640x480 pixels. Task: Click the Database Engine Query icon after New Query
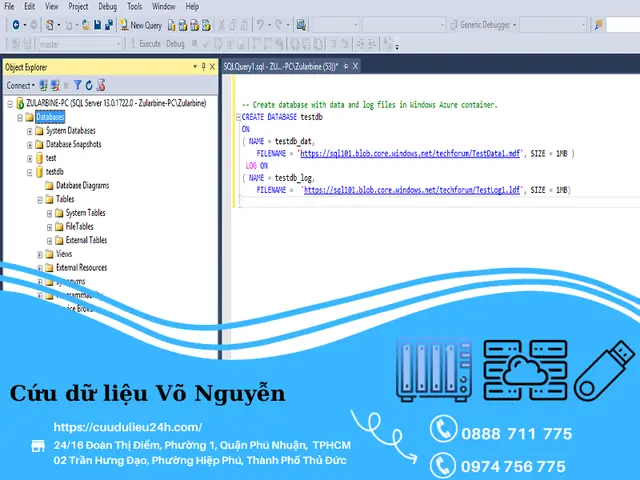tap(172, 26)
